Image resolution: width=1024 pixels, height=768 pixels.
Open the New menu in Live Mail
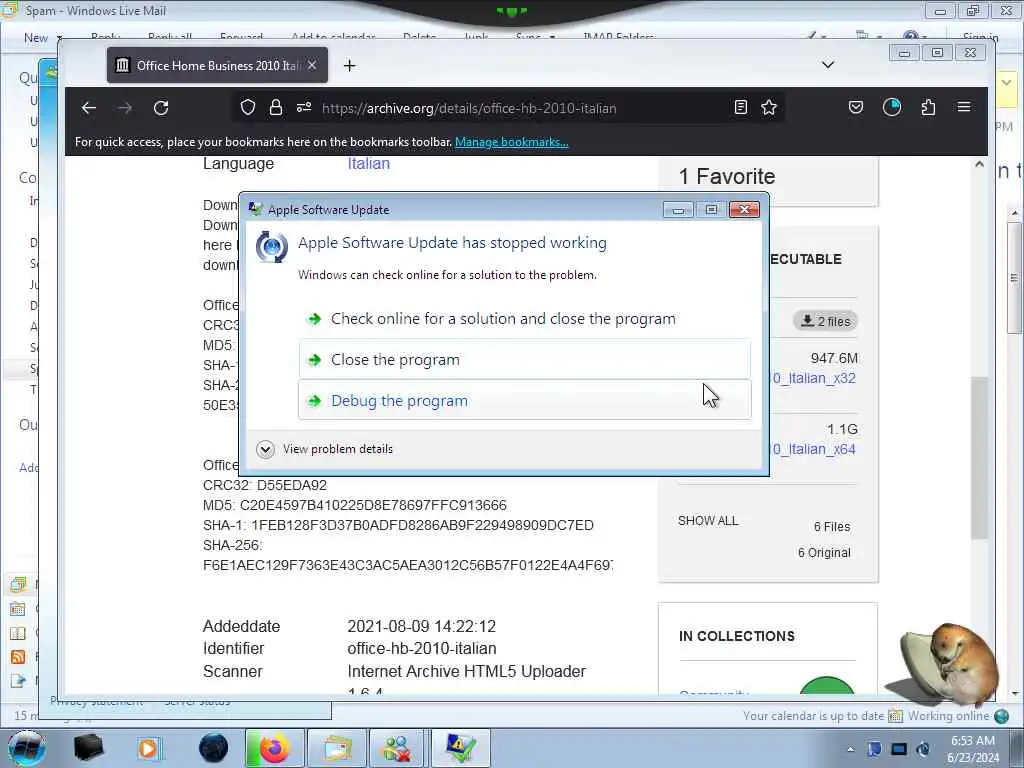pos(36,38)
